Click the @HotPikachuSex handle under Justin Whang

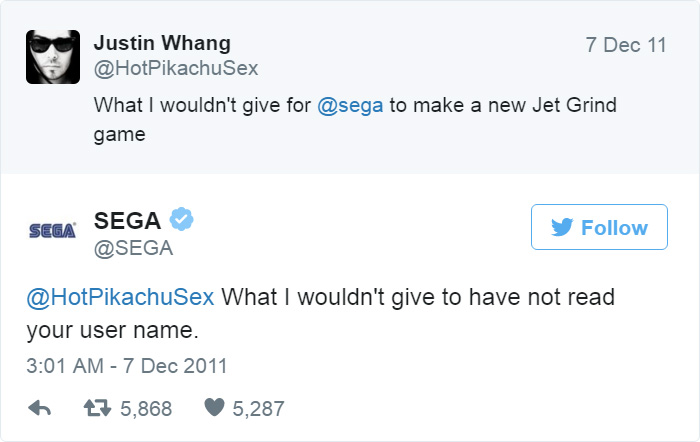click(x=175, y=68)
